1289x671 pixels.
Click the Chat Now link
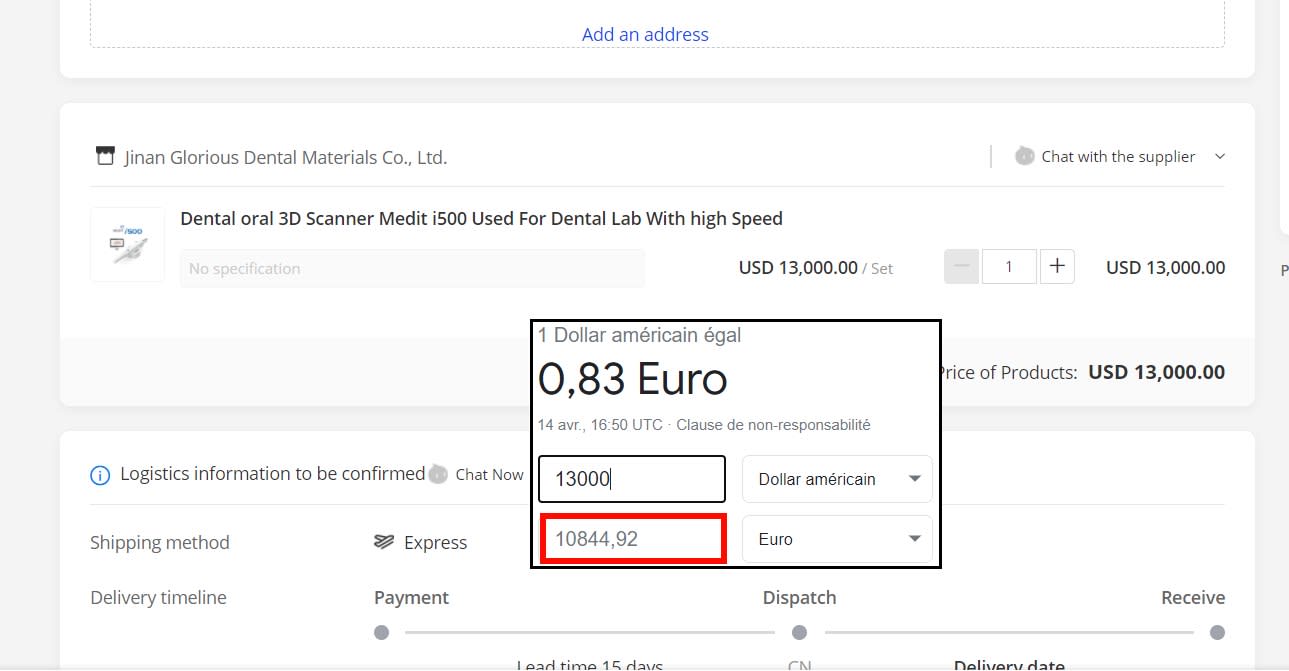[489, 475]
